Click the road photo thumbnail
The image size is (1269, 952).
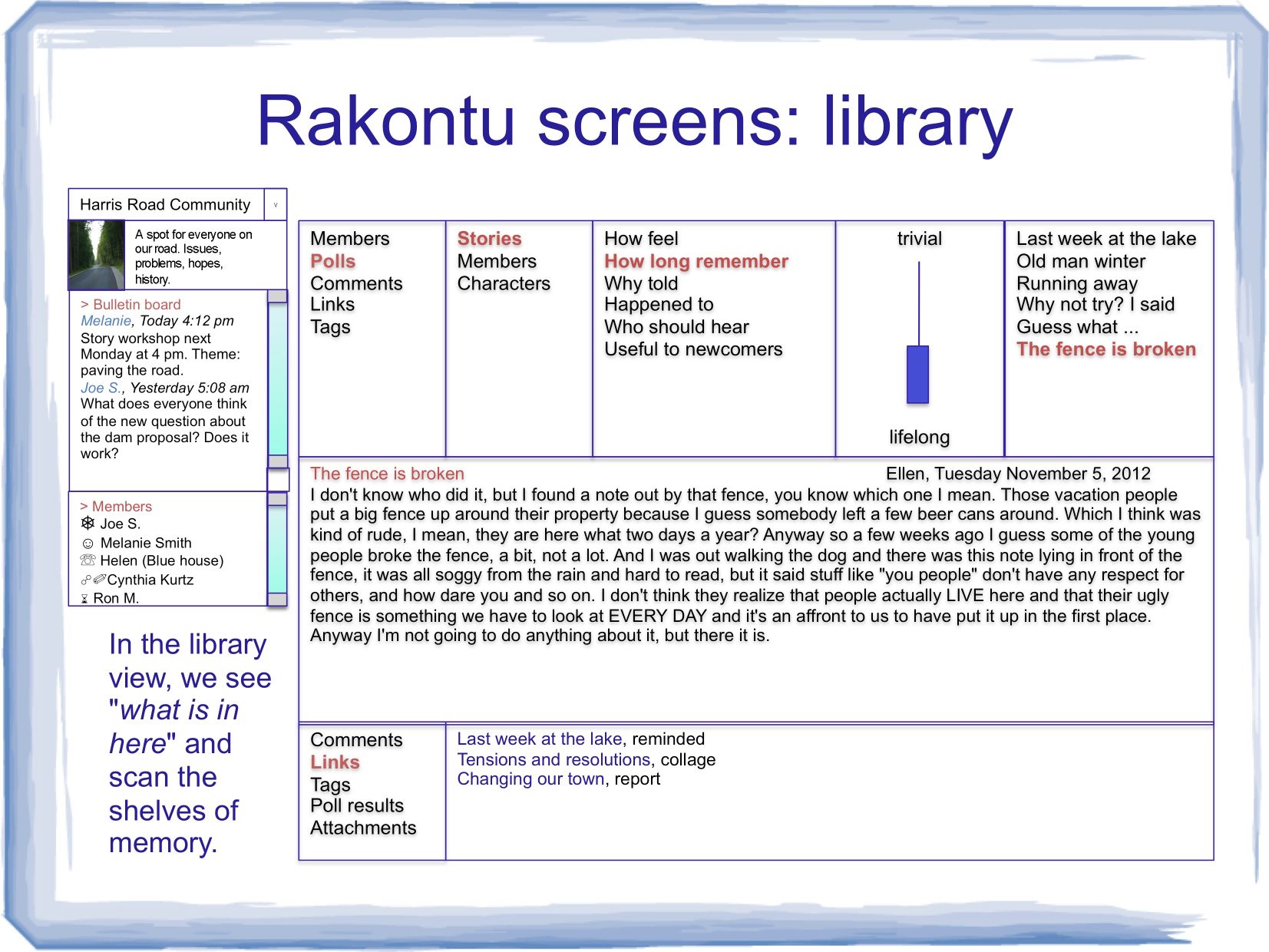click(97, 255)
